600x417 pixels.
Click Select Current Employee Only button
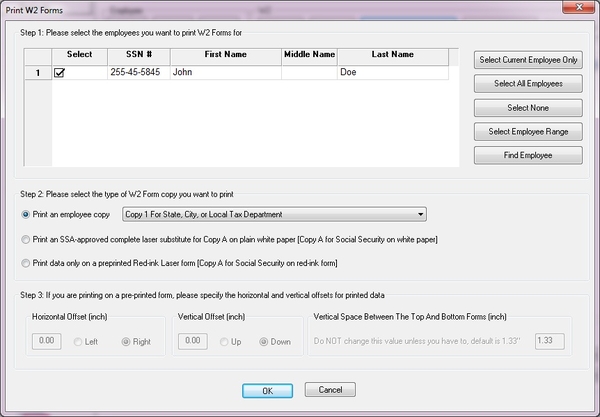[x=528, y=59]
